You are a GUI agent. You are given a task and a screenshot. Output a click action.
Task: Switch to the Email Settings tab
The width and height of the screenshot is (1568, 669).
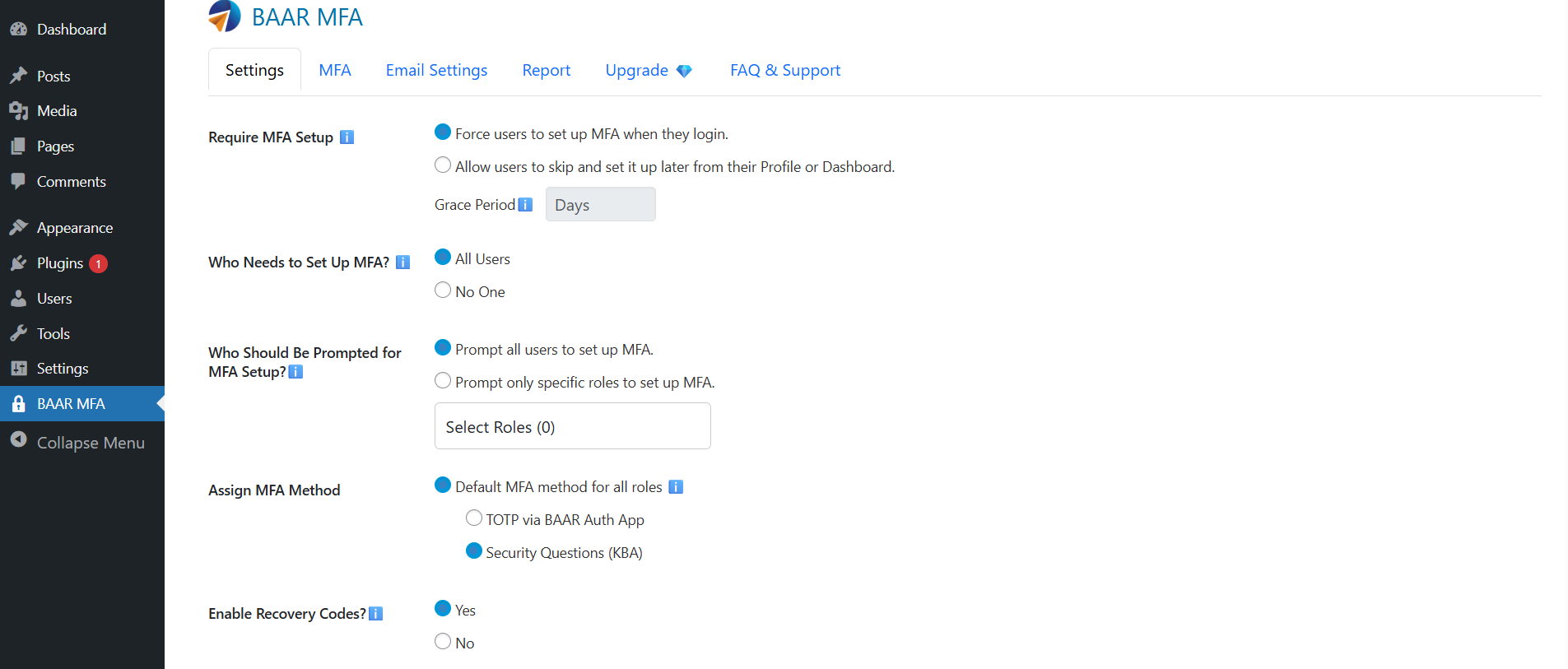point(436,71)
